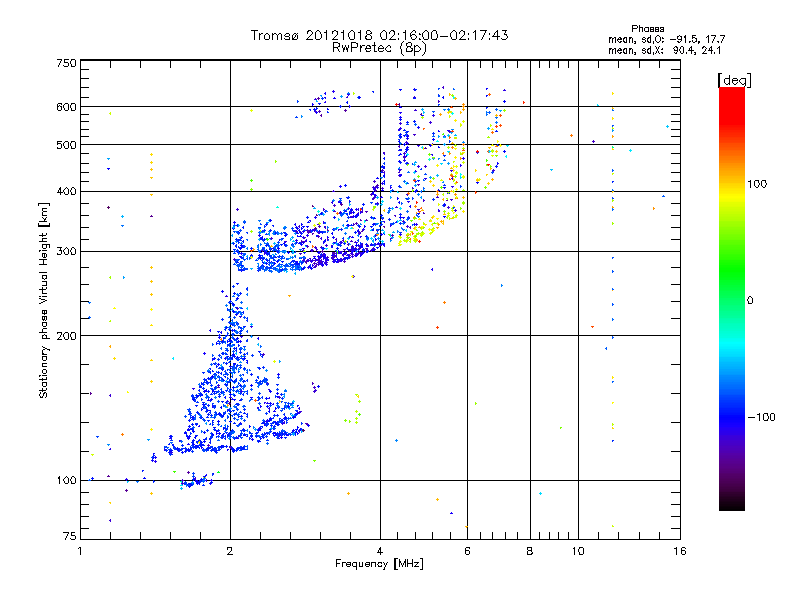Click the x-axis tick label "6"

point(467,551)
